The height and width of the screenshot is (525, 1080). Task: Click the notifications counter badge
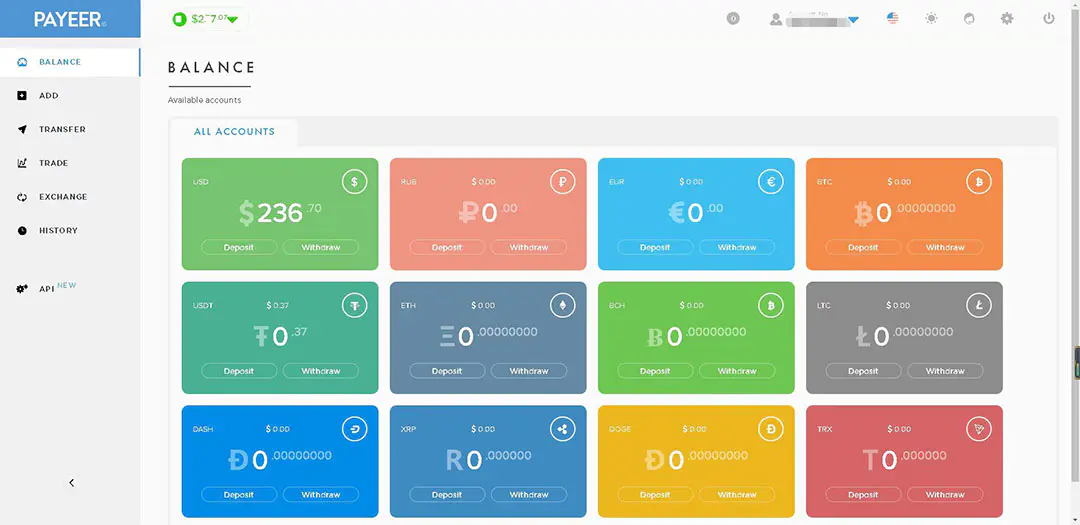[733, 18]
